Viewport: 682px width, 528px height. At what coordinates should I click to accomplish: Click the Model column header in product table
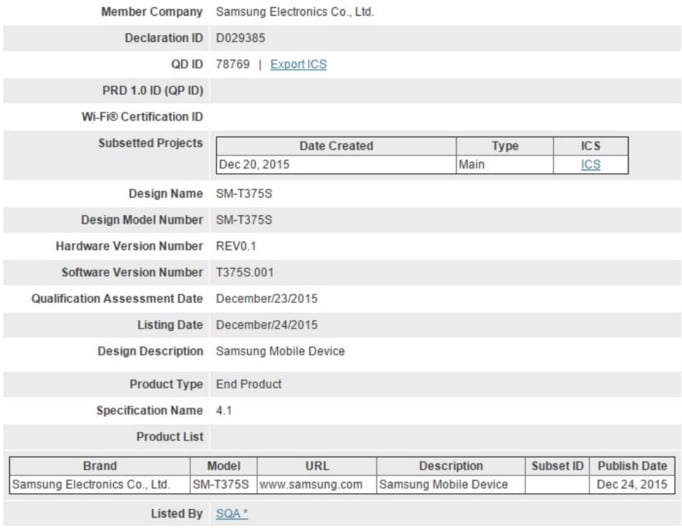224,466
